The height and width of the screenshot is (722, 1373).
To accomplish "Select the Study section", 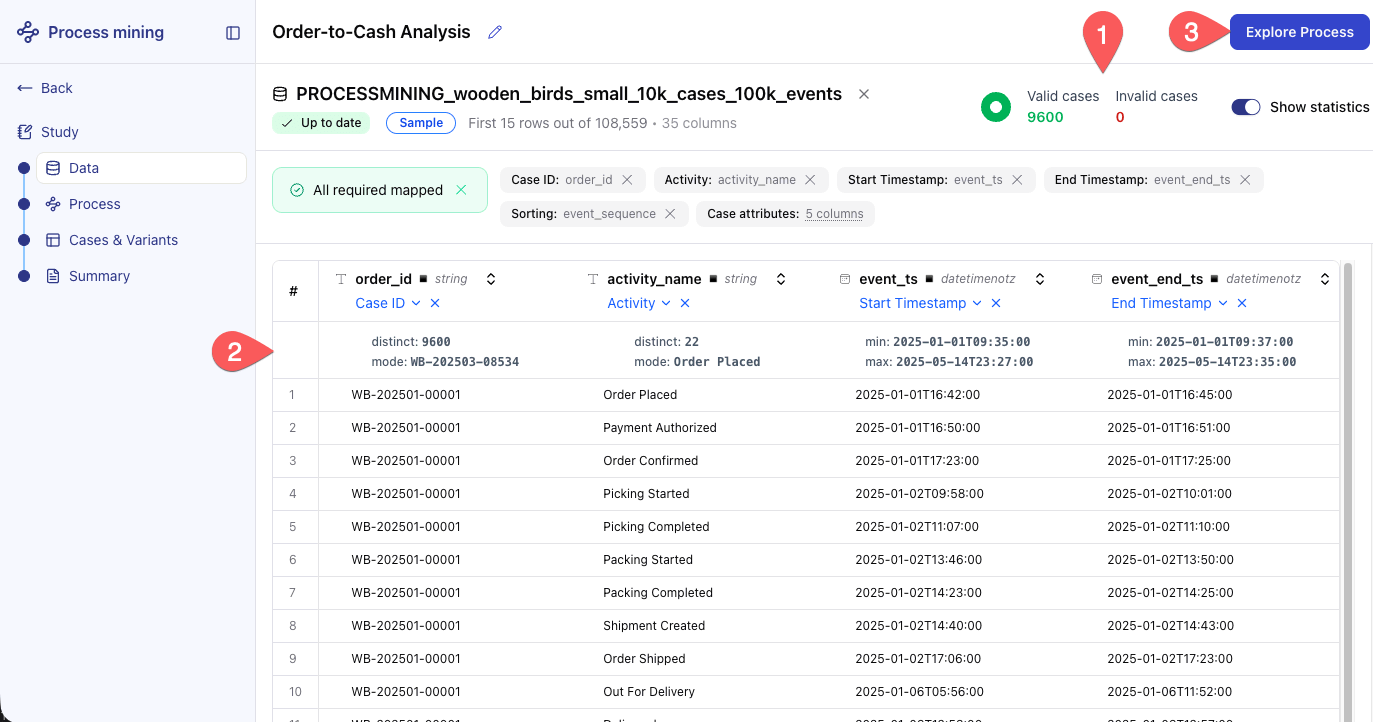I will [x=59, y=132].
